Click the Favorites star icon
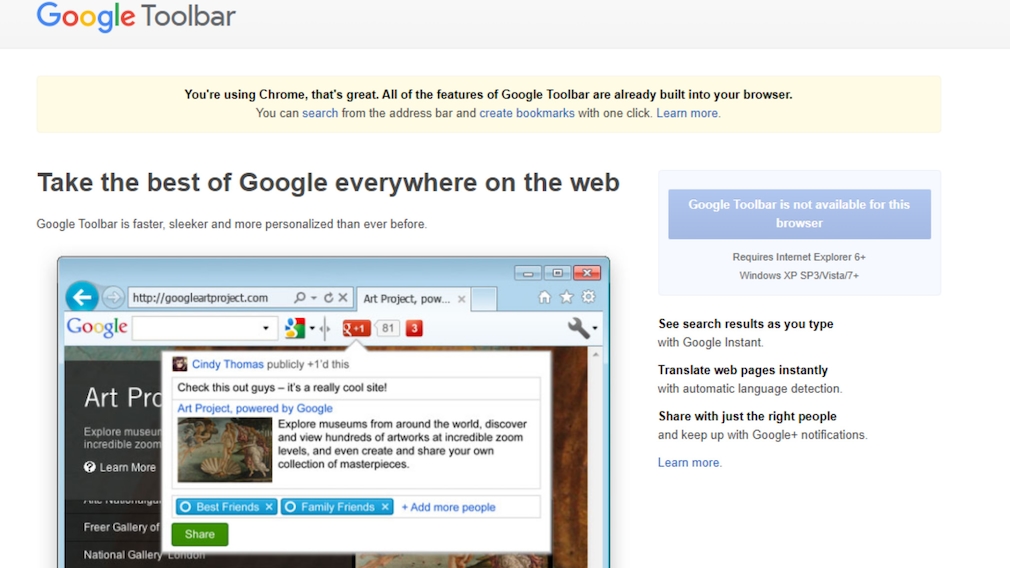This screenshot has height=568, width=1010. 566,297
